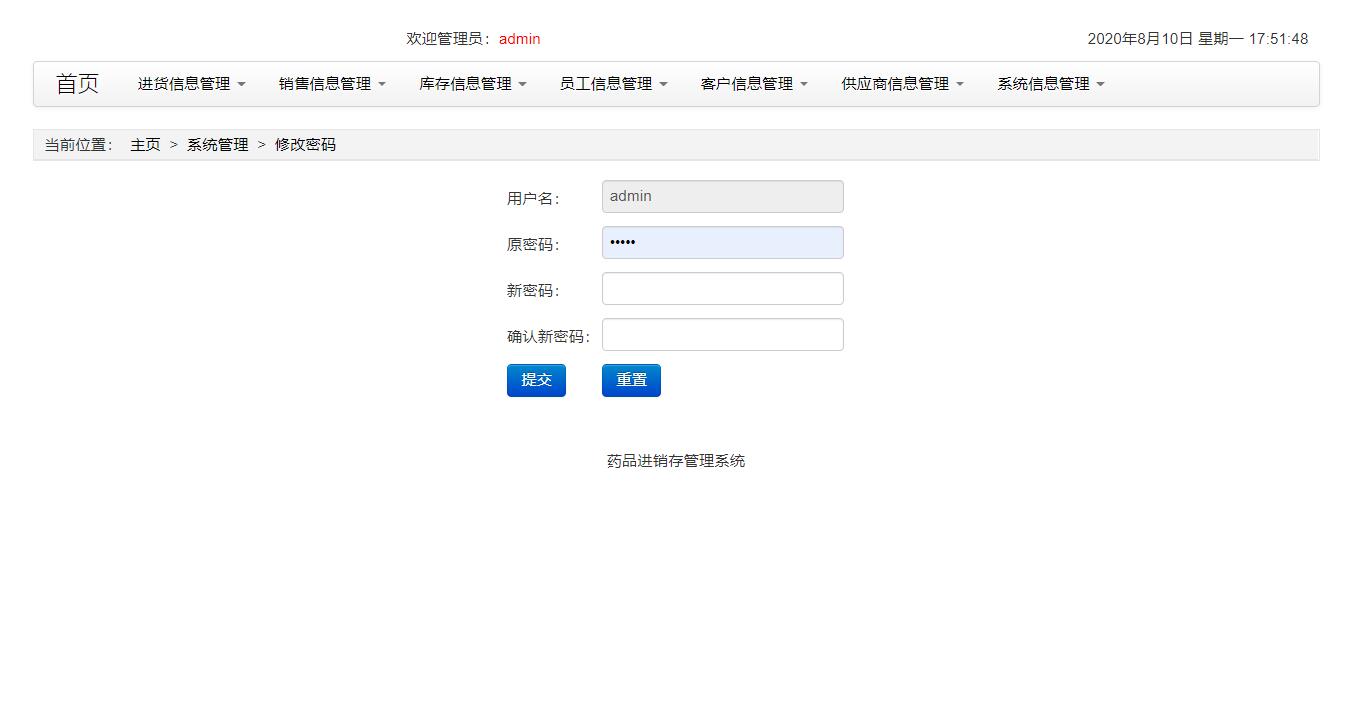Focus the 新密码 input field
1364x726 pixels.
coord(722,288)
